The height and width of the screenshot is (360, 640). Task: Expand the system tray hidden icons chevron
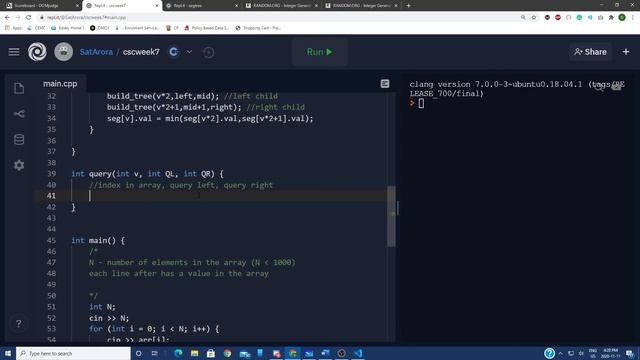pyautogui.click(x=560, y=353)
